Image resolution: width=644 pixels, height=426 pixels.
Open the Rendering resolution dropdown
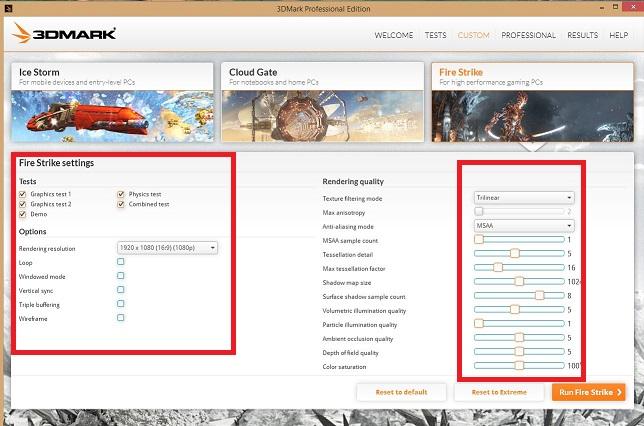168,248
